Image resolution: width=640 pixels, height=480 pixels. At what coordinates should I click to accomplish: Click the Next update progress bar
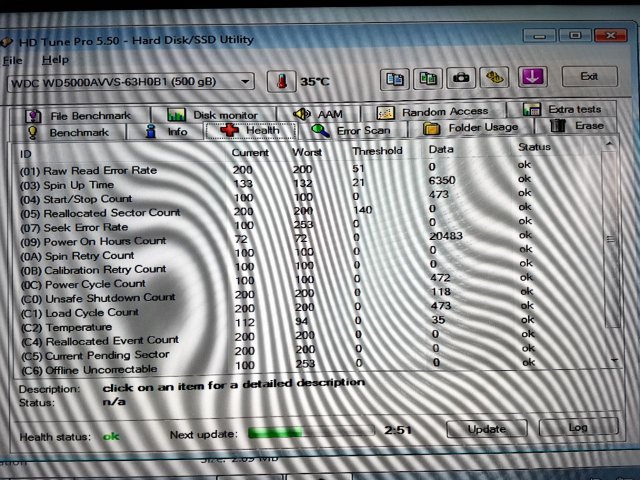coord(311,432)
